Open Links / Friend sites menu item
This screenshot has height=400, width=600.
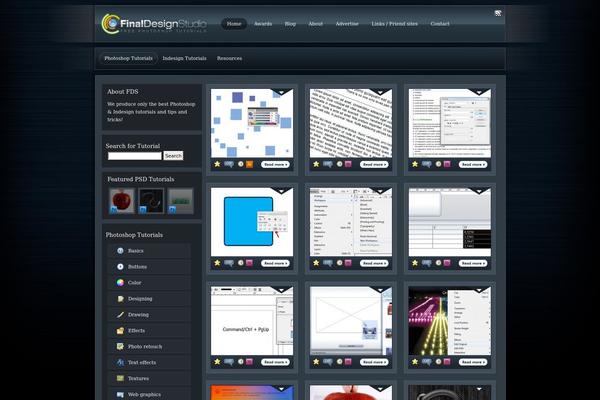point(395,24)
